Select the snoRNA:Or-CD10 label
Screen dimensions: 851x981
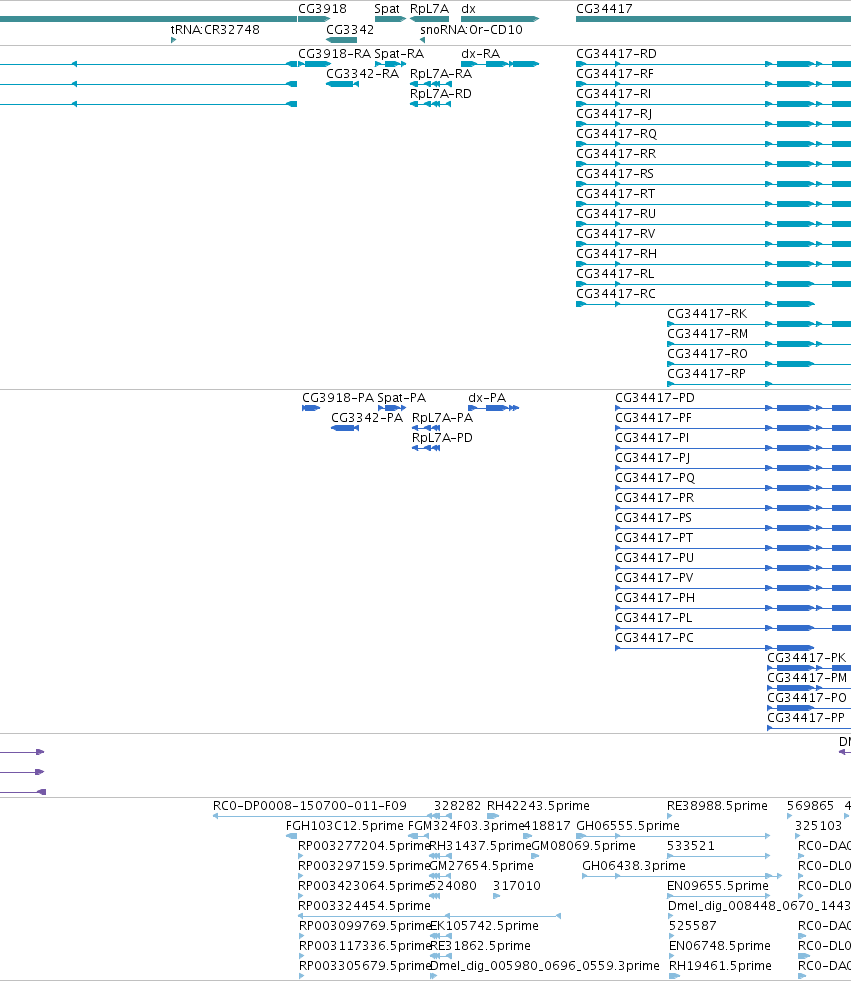[x=471, y=29]
